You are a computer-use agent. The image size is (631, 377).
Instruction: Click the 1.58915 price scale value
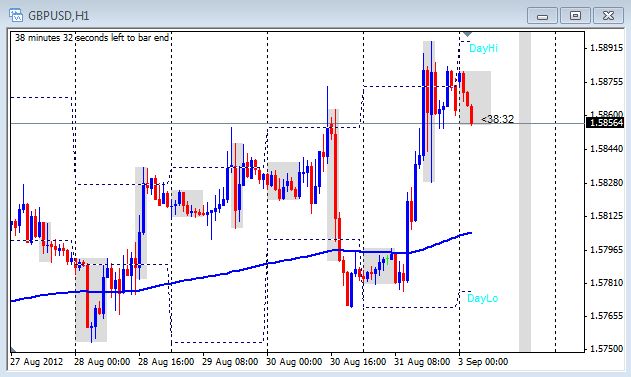click(606, 48)
